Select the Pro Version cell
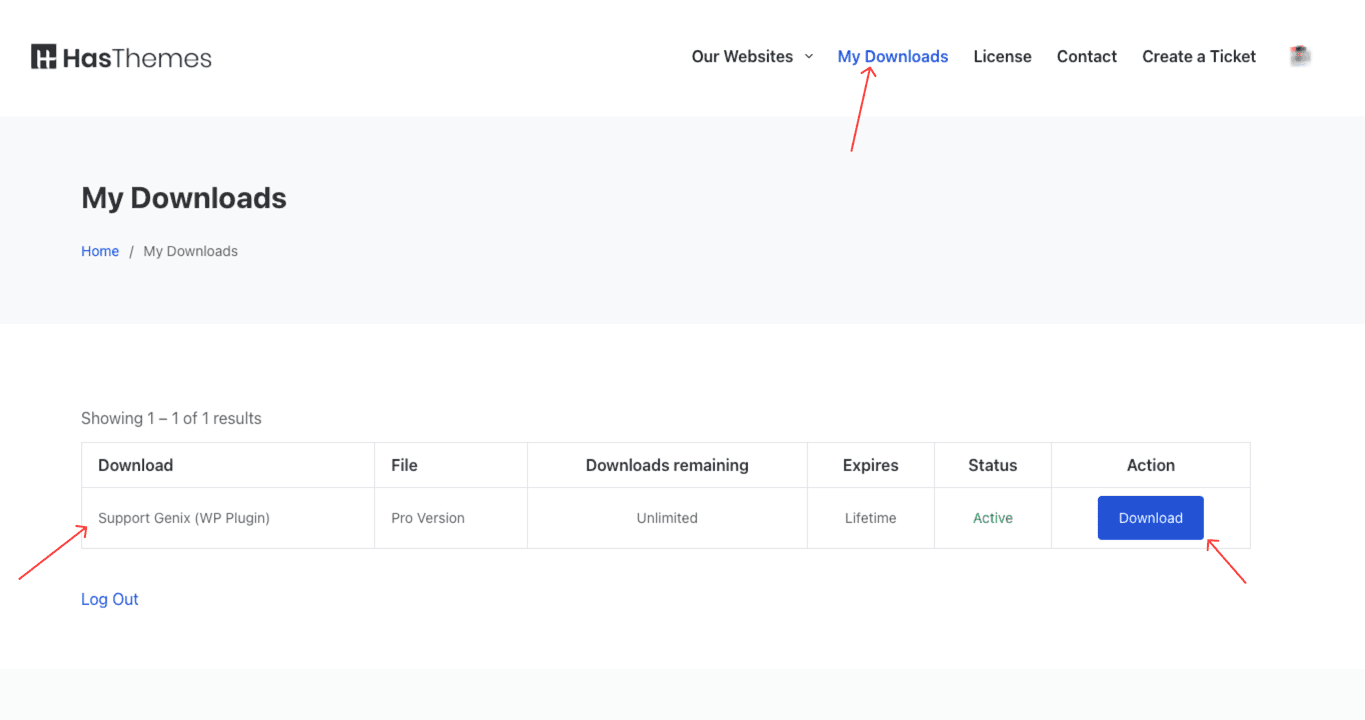Image resolution: width=1365 pixels, height=720 pixels. [x=428, y=517]
